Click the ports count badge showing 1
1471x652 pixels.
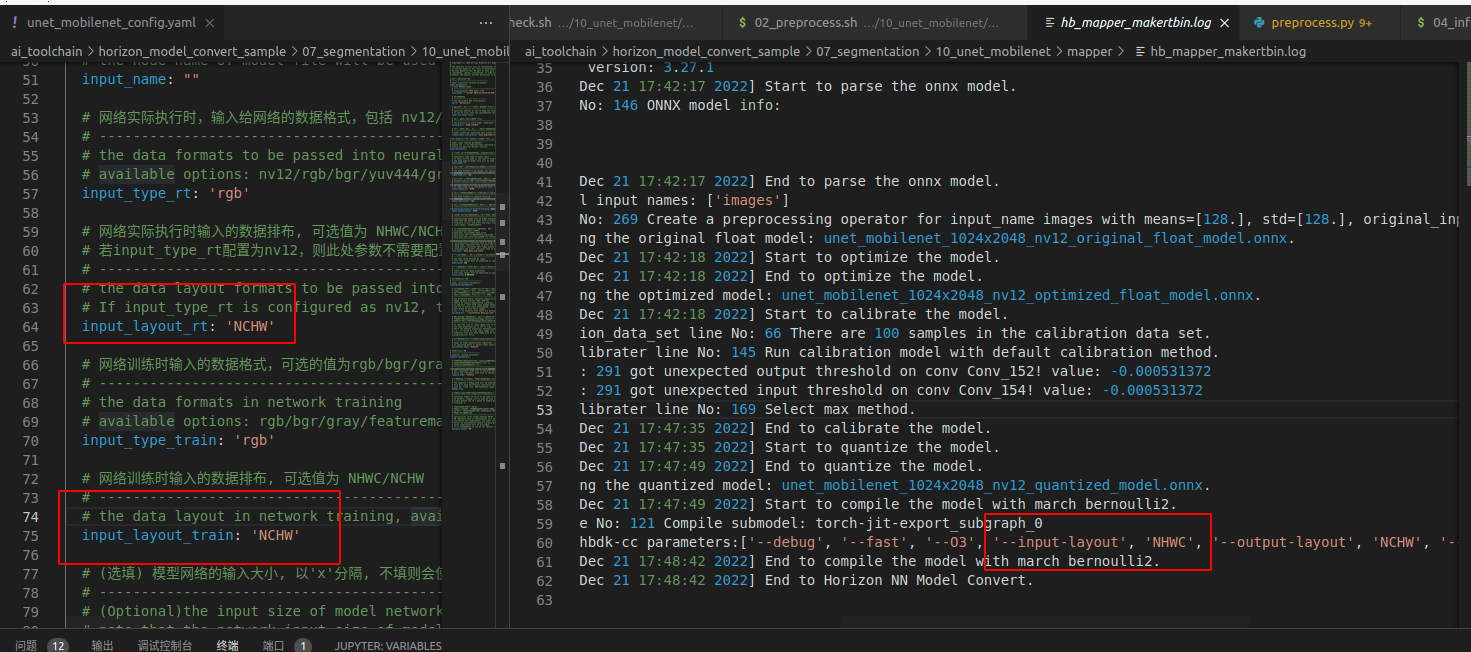pos(301,645)
